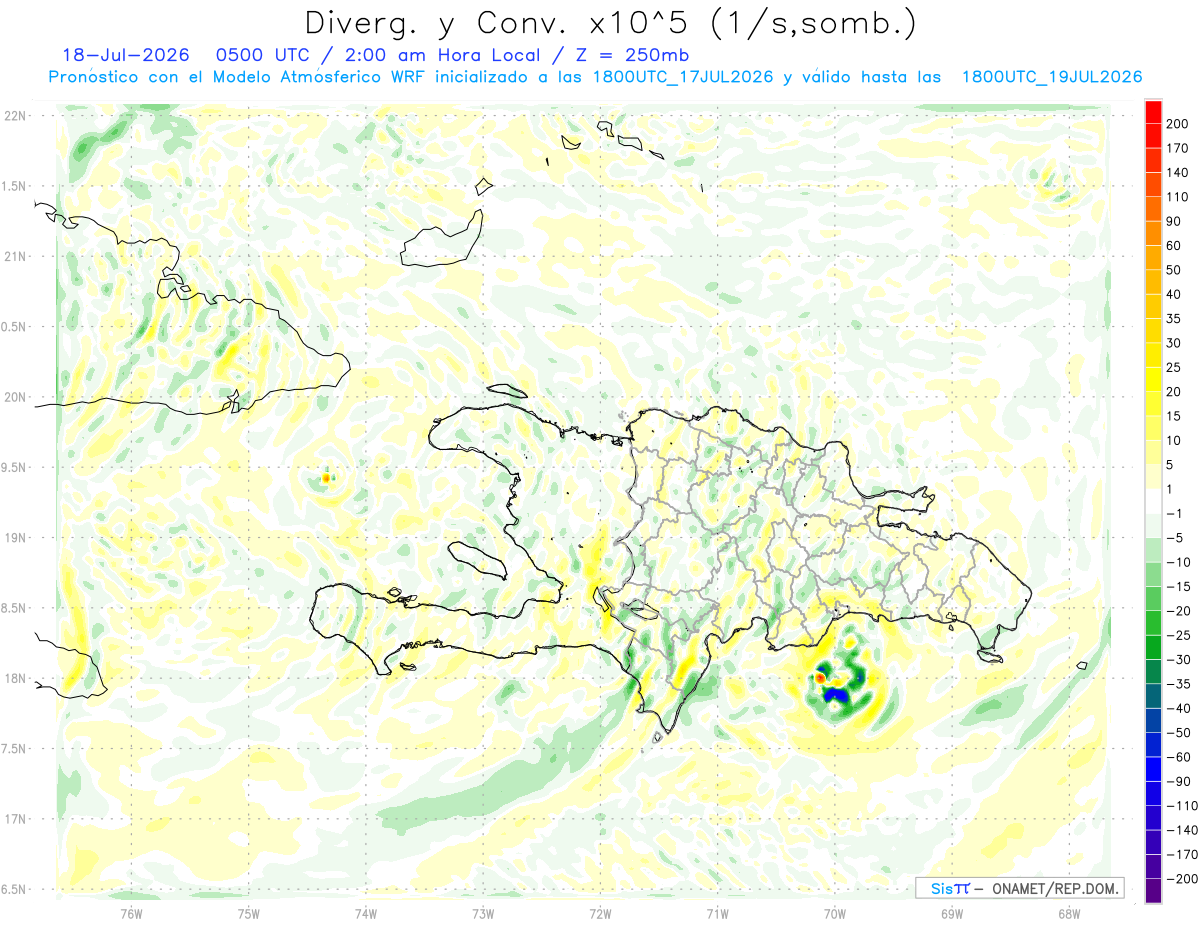The image size is (1200, 927).
Task: Click the '21N' latitude label
Action: pos(15,256)
